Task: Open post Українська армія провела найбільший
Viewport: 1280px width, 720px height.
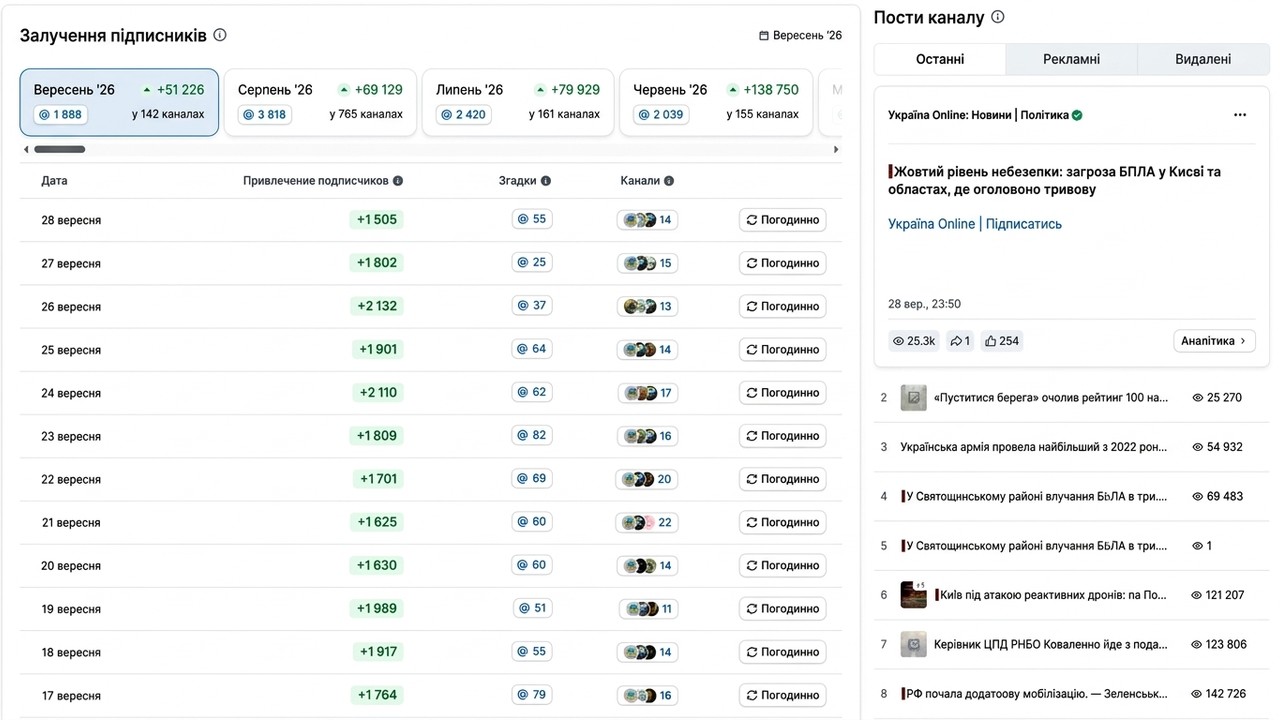Action: [x=1034, y=447]
